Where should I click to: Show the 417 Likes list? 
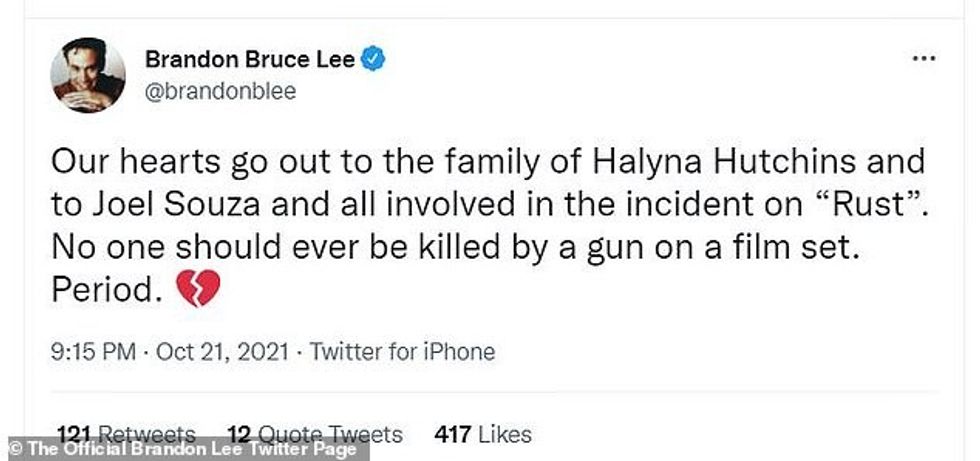click(x=483, y=434)
